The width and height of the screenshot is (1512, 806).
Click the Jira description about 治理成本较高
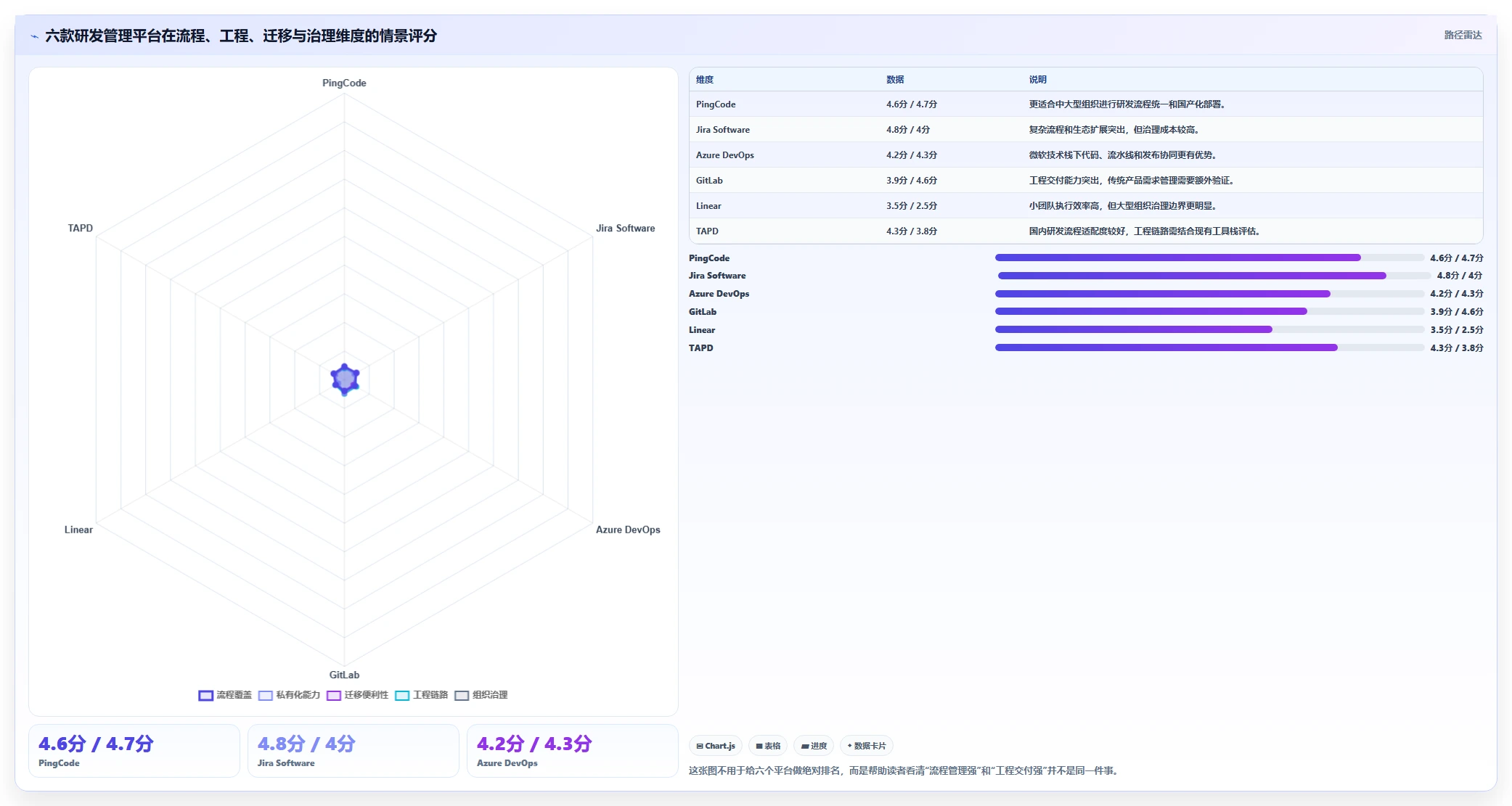(1114, 130)
